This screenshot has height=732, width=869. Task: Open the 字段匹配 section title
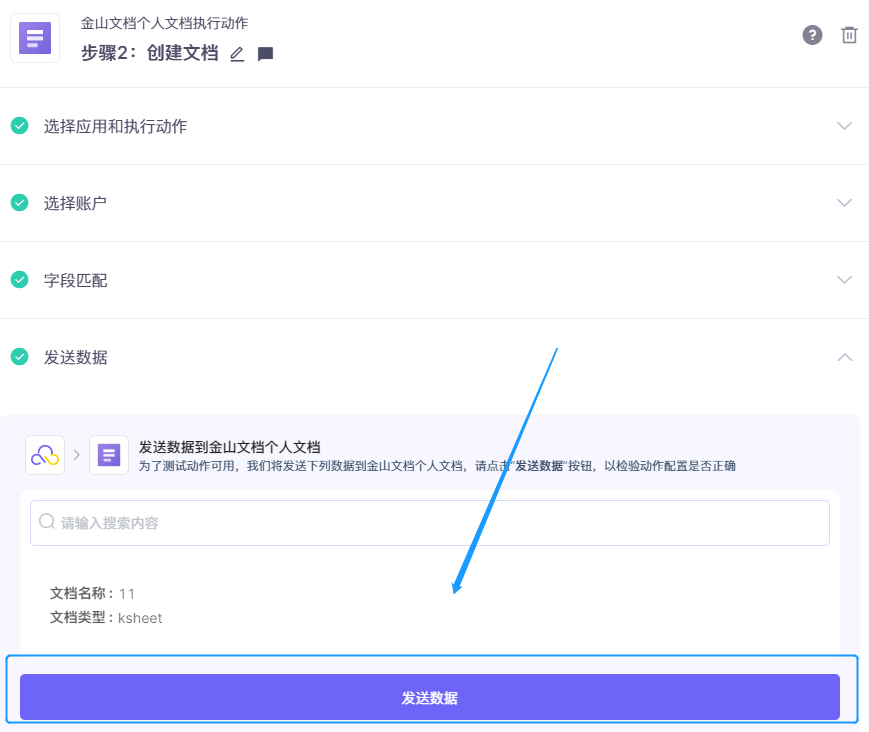click(x=75, y=280)
